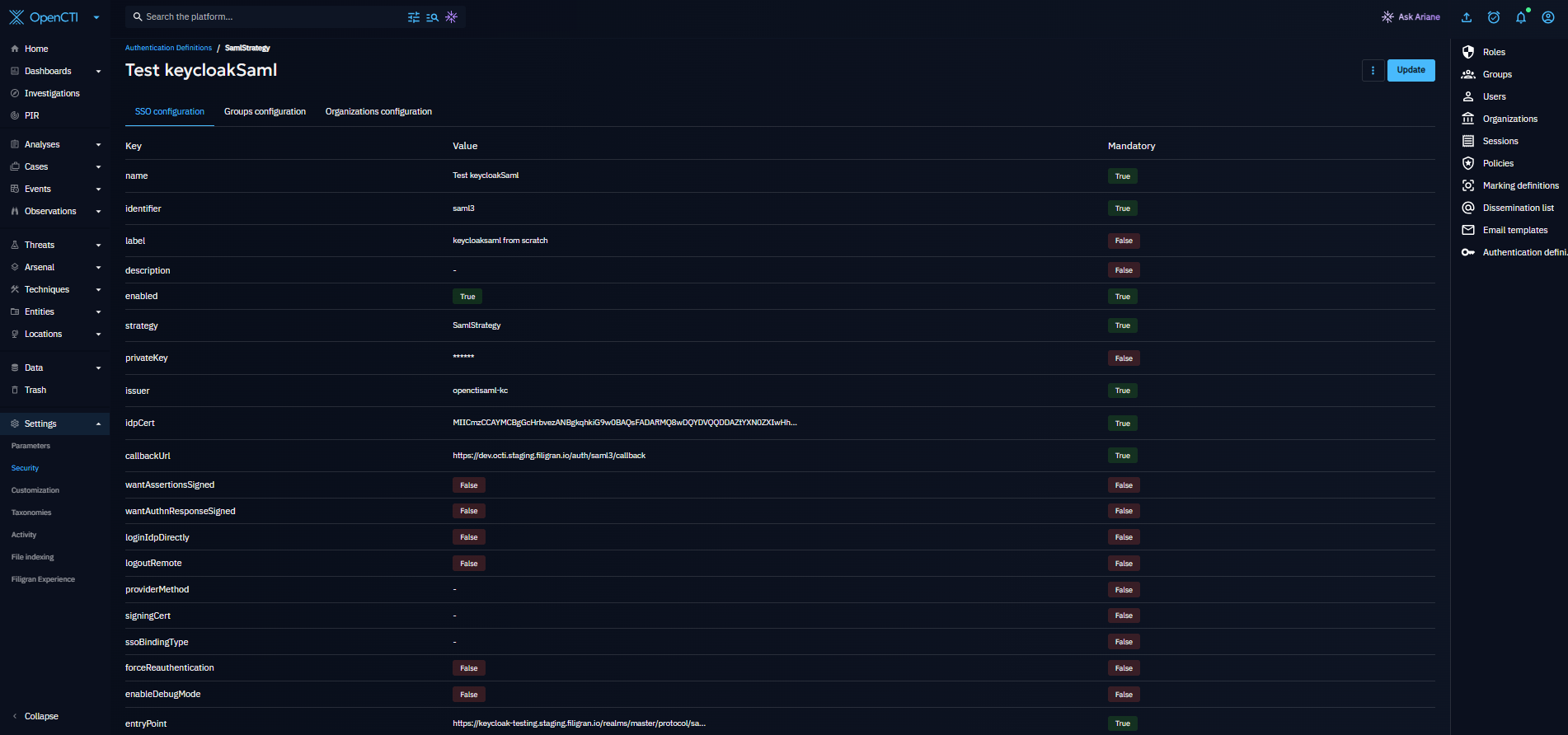This screenshot has width=1568, height=735.
Task: Open the data import upload icon
Action: [x=1467, y=17]
